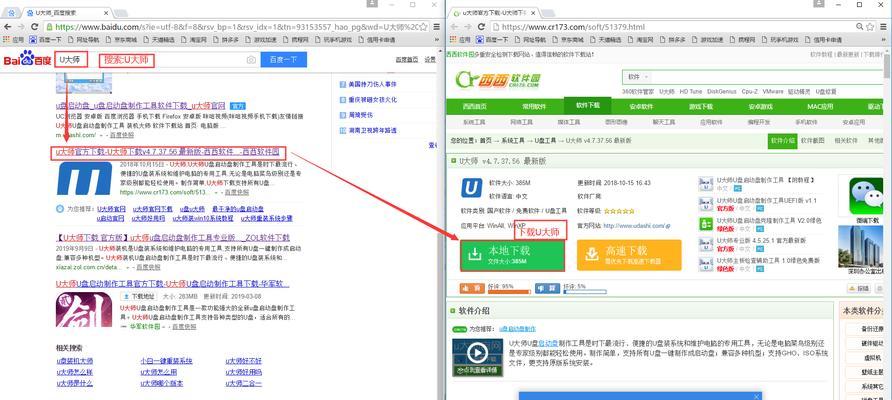Expand the 软件 search category dropdown
The height and width of the screenshot is (400, 892).
[639, 77]
